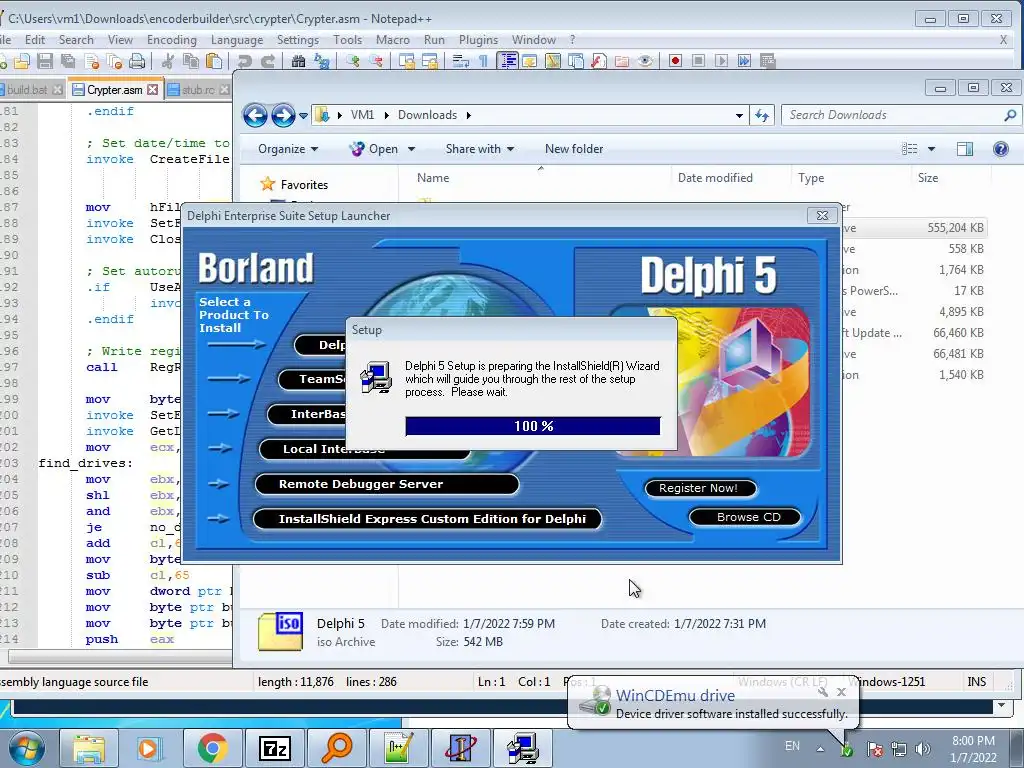Image resolution: width=1024 pixels, height=768 pixels.
Task: Close the Crypter.asm tab with its X
Action: (x=153, y=89)
